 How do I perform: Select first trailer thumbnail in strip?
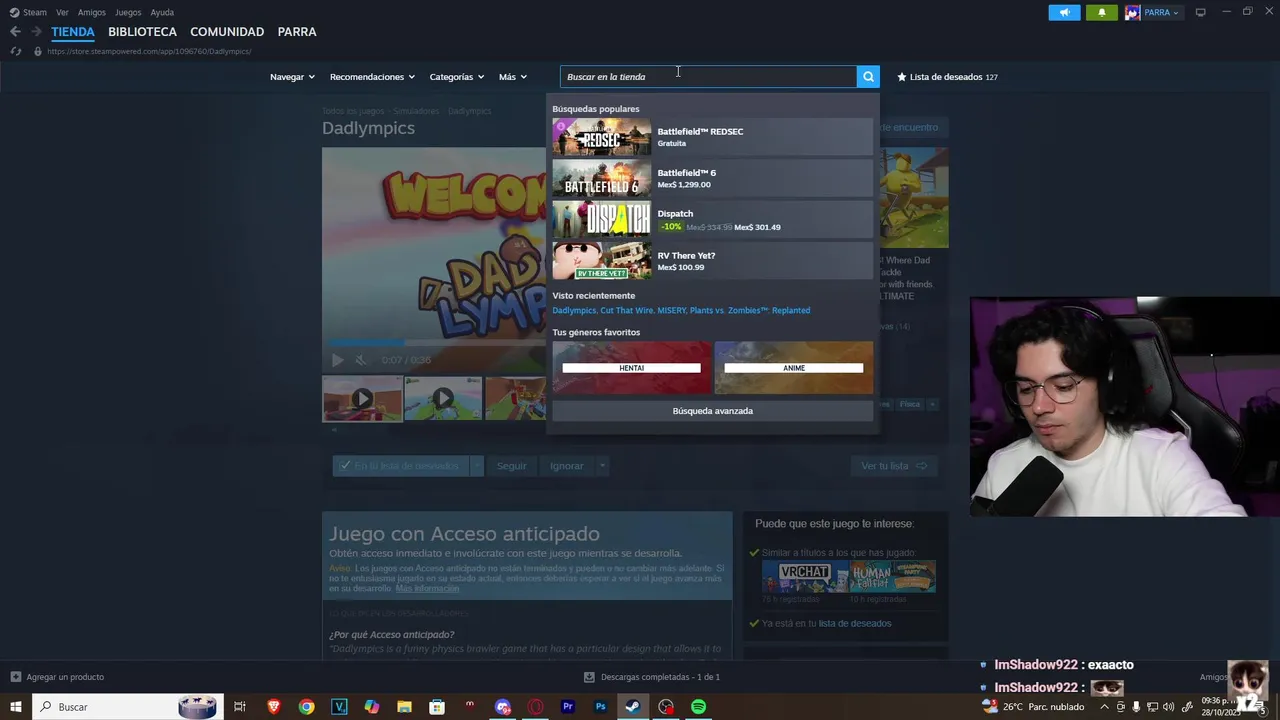[362, 399]
